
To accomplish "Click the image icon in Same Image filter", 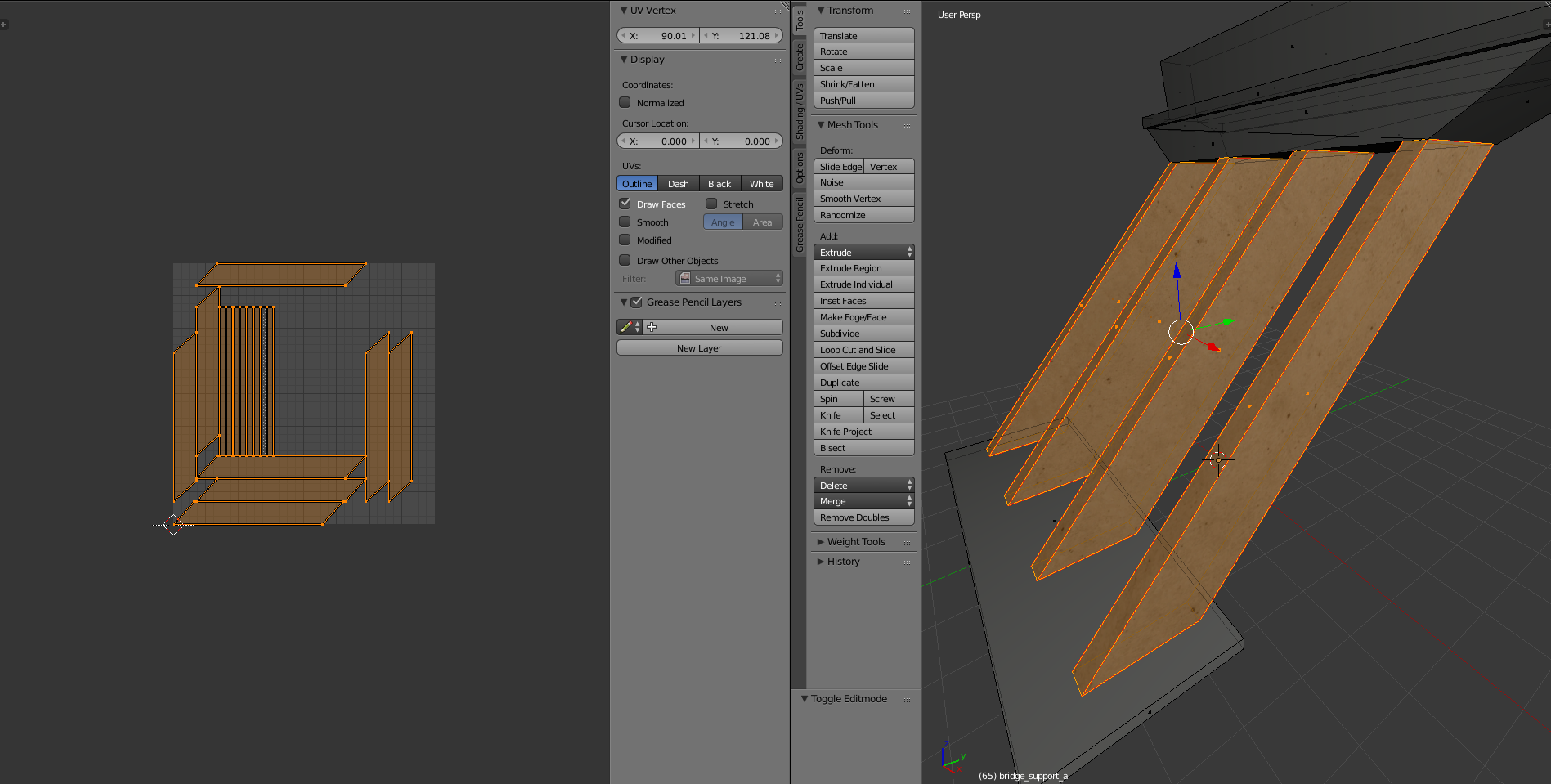I will (x=685, y=279).
